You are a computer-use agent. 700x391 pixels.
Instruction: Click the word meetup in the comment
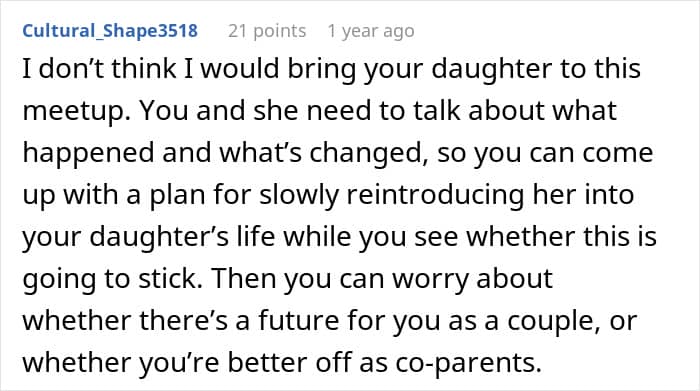75,112
